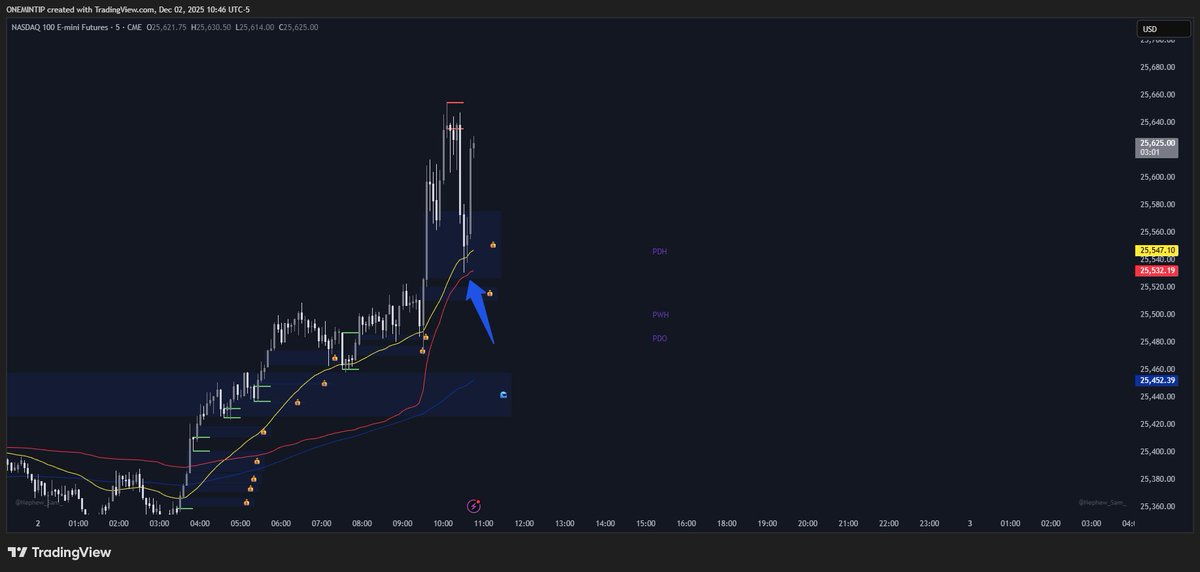
Task: Select the current price tag 25,625.00
Action: [1157, 147]
